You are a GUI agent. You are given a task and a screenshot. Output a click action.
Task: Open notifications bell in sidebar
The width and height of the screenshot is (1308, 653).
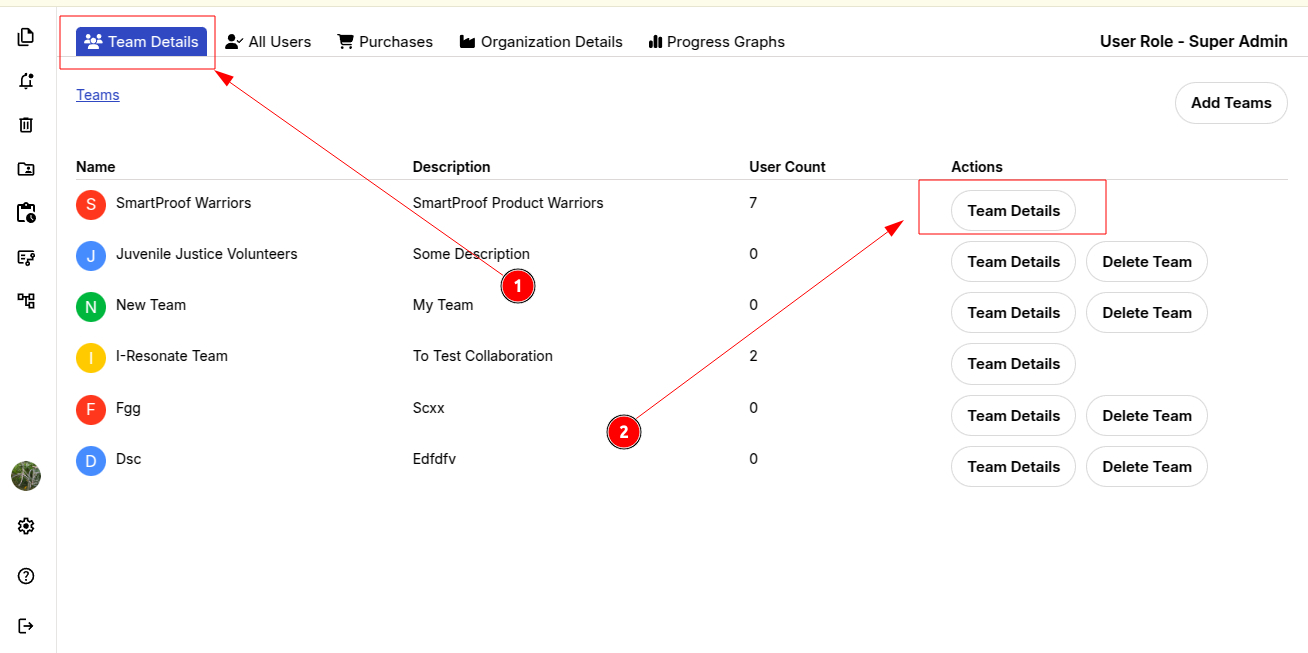point(26,81)
